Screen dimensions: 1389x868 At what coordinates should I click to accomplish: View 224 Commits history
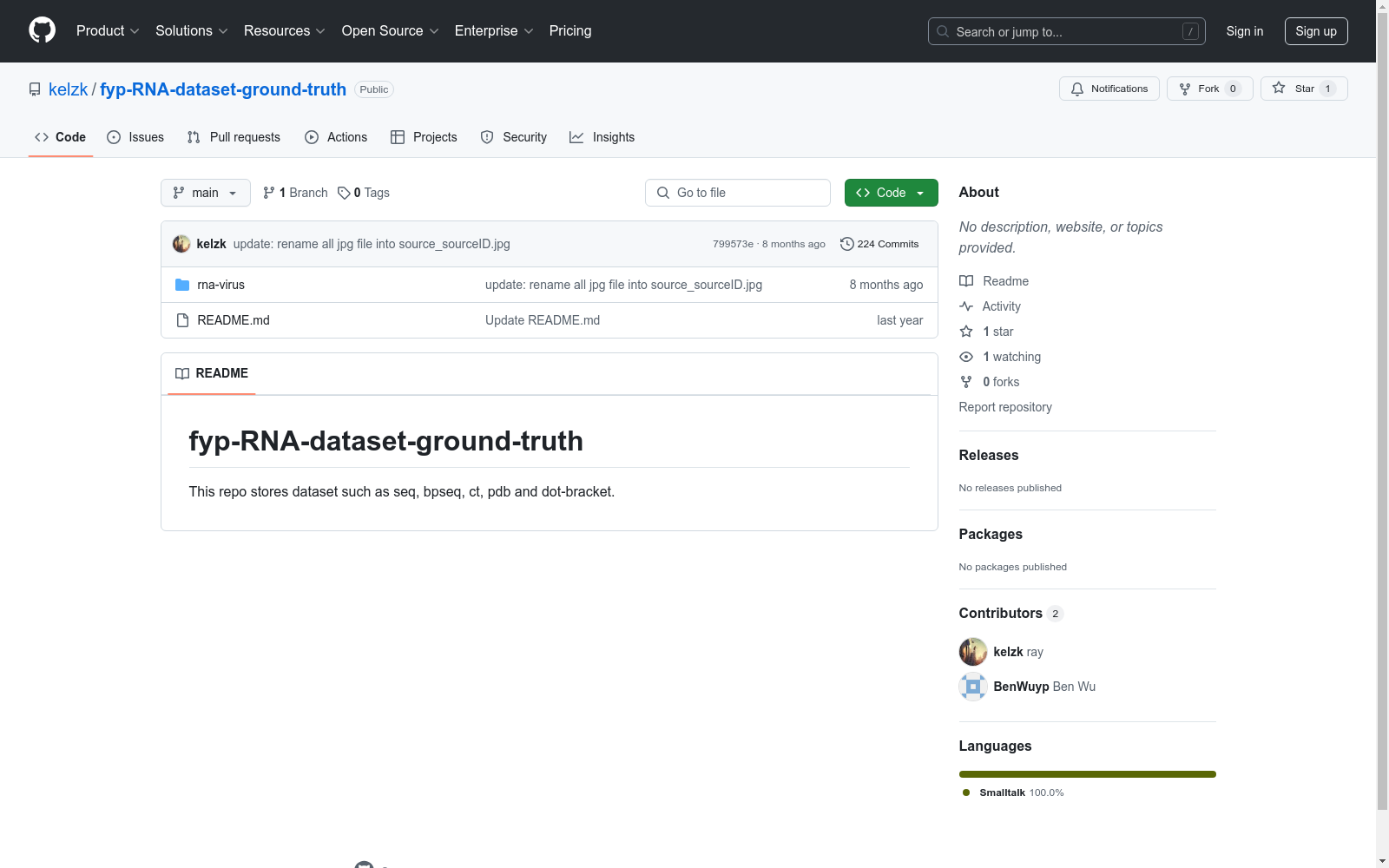click(879, 244)
